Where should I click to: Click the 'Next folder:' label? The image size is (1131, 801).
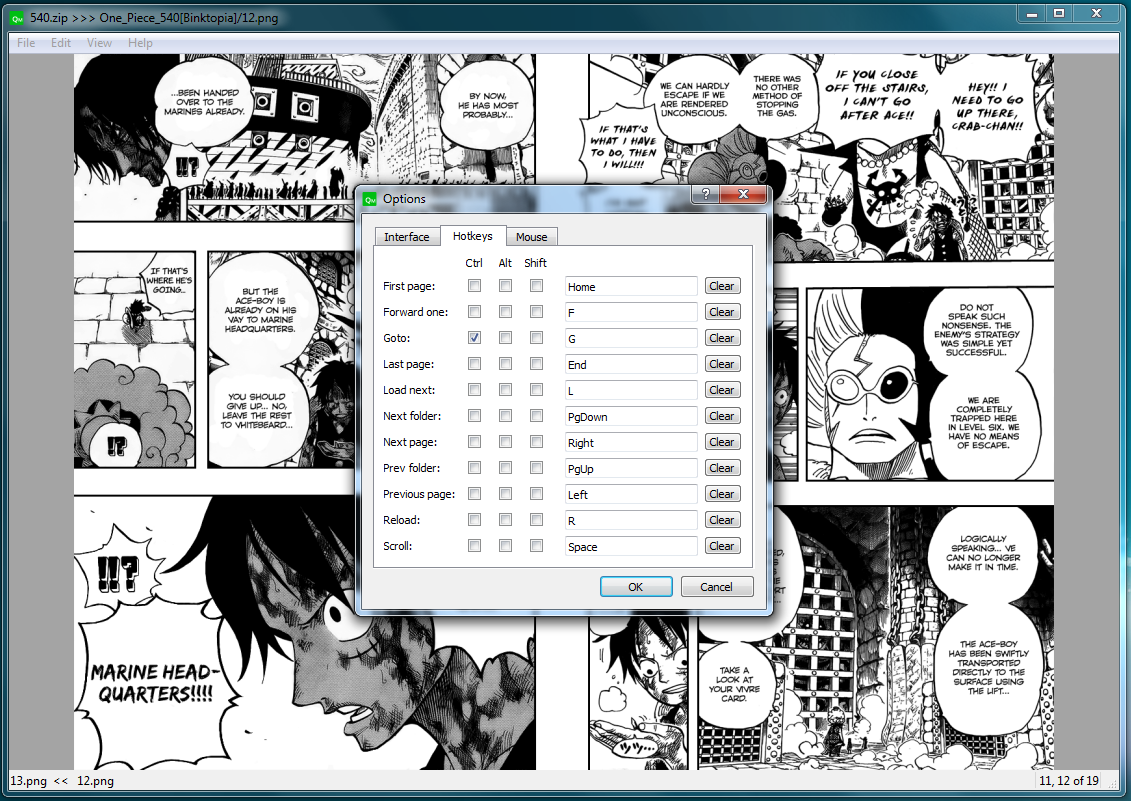(x=412, y=416)
